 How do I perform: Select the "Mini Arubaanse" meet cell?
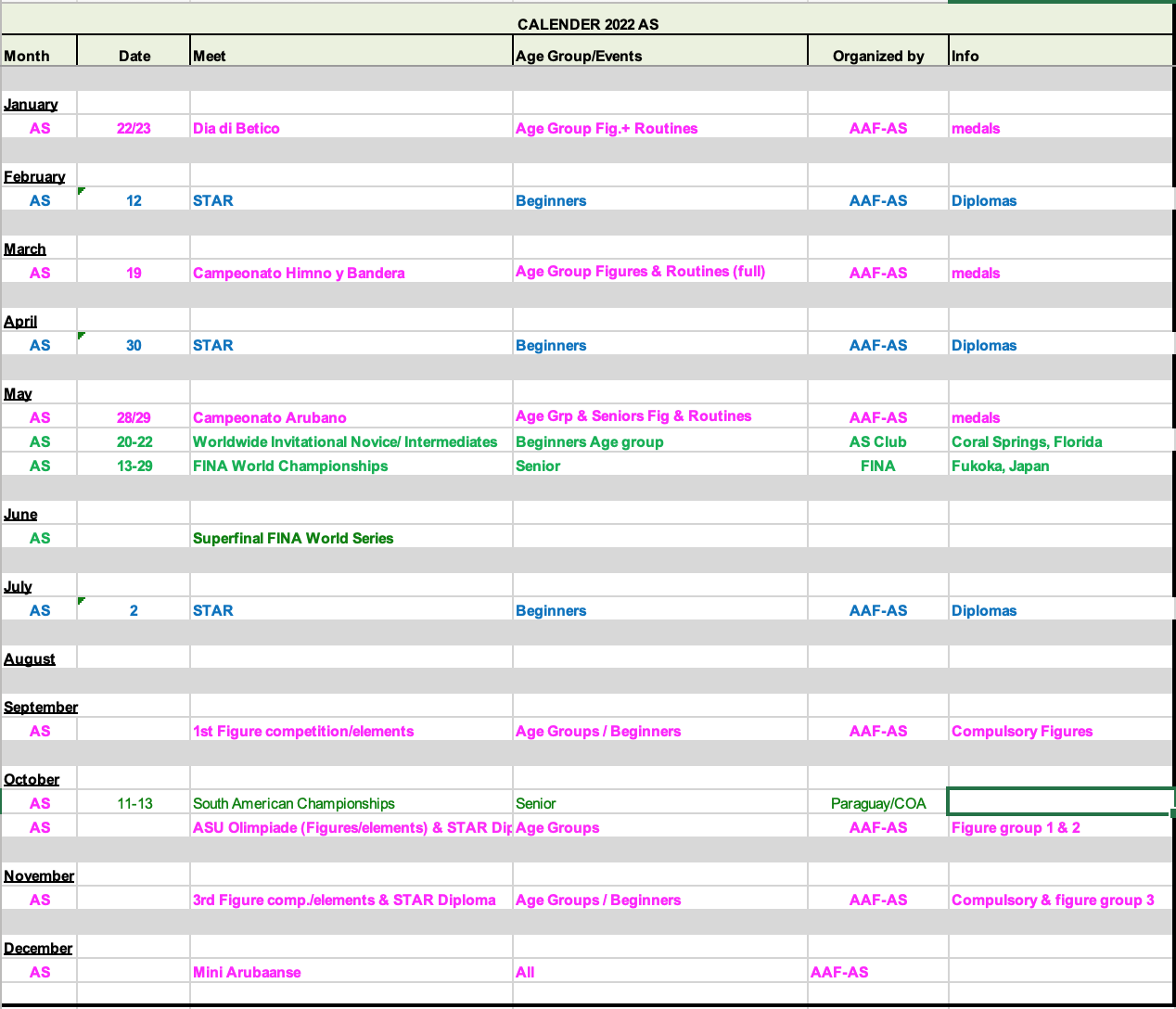coord(247,972)
